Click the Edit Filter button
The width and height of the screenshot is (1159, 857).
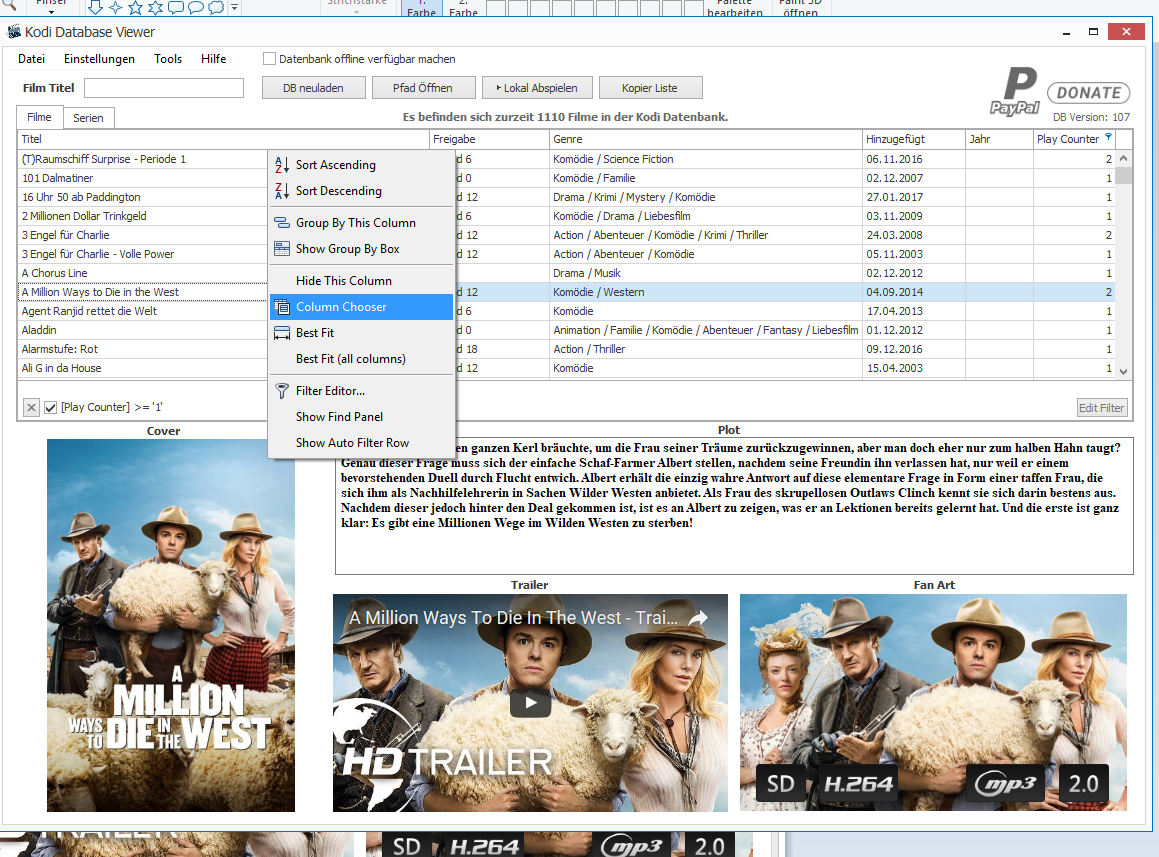tap(1101, 407)
